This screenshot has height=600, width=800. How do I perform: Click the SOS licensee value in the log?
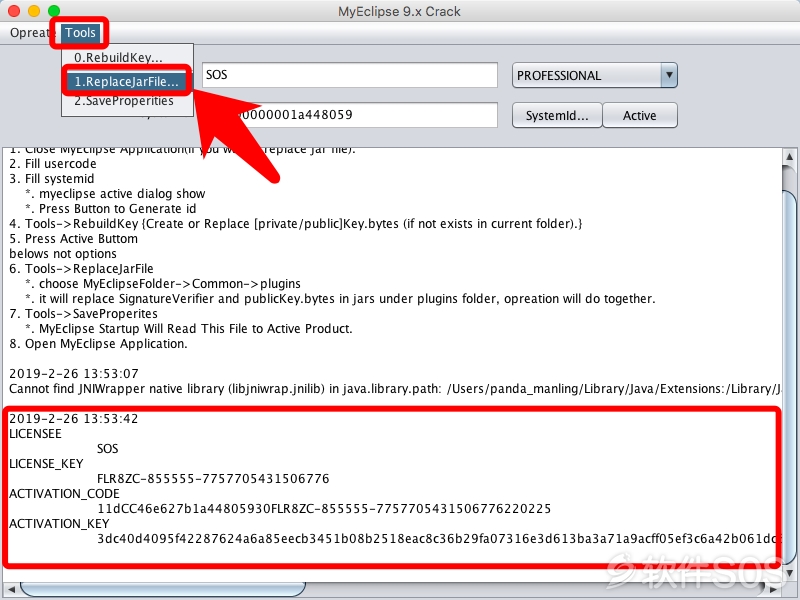[108, 448]
